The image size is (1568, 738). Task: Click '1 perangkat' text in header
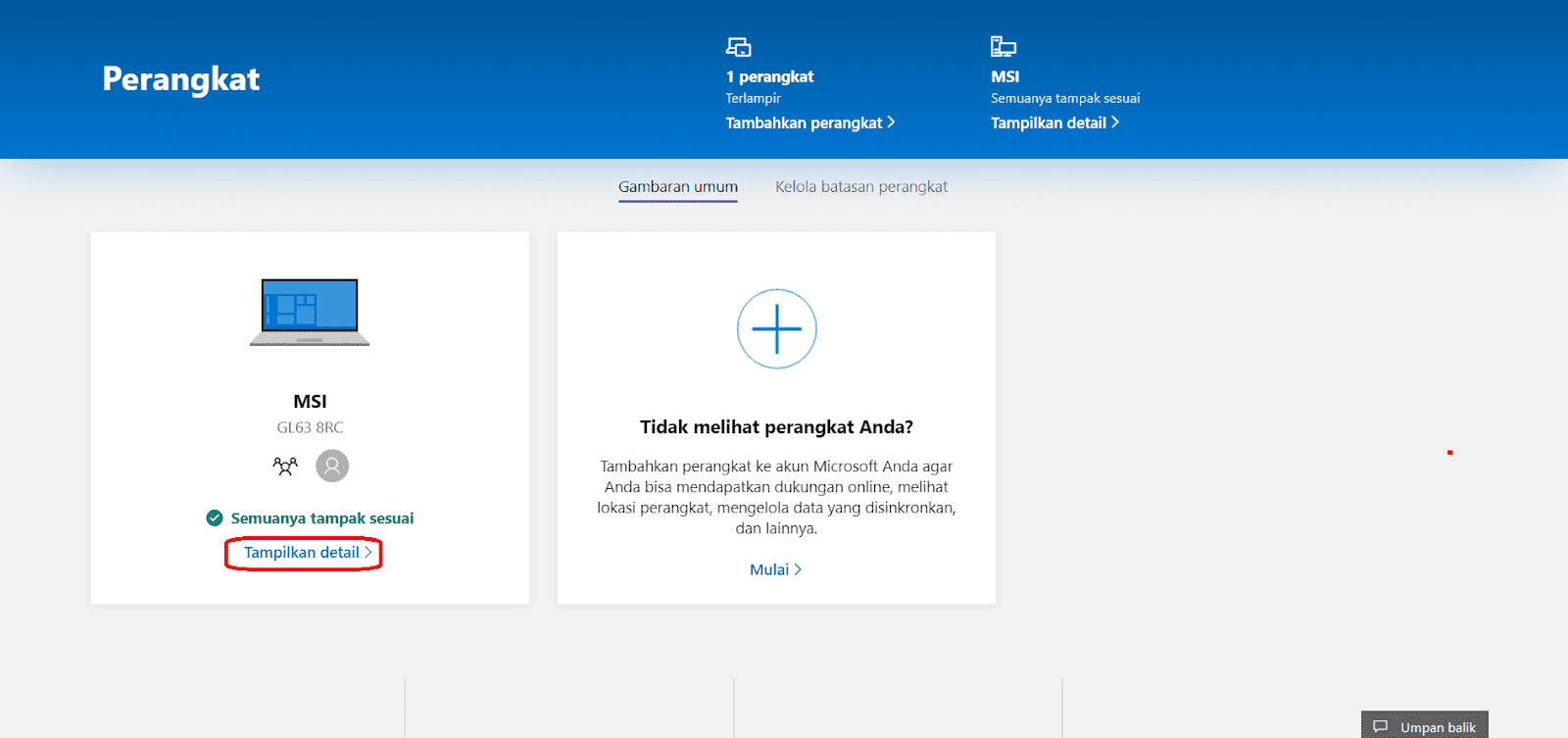769,76
